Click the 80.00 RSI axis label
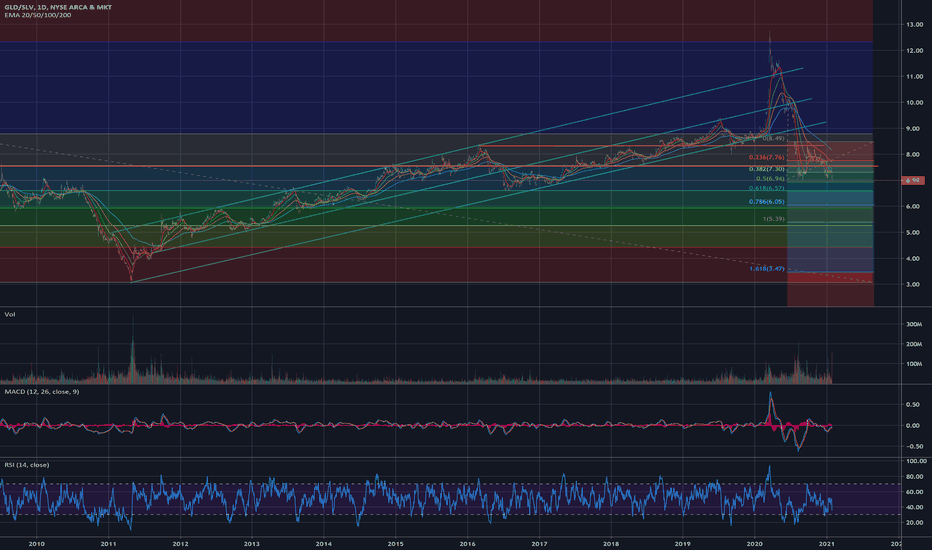The image size is (932, 550). [x=914, y=477]
